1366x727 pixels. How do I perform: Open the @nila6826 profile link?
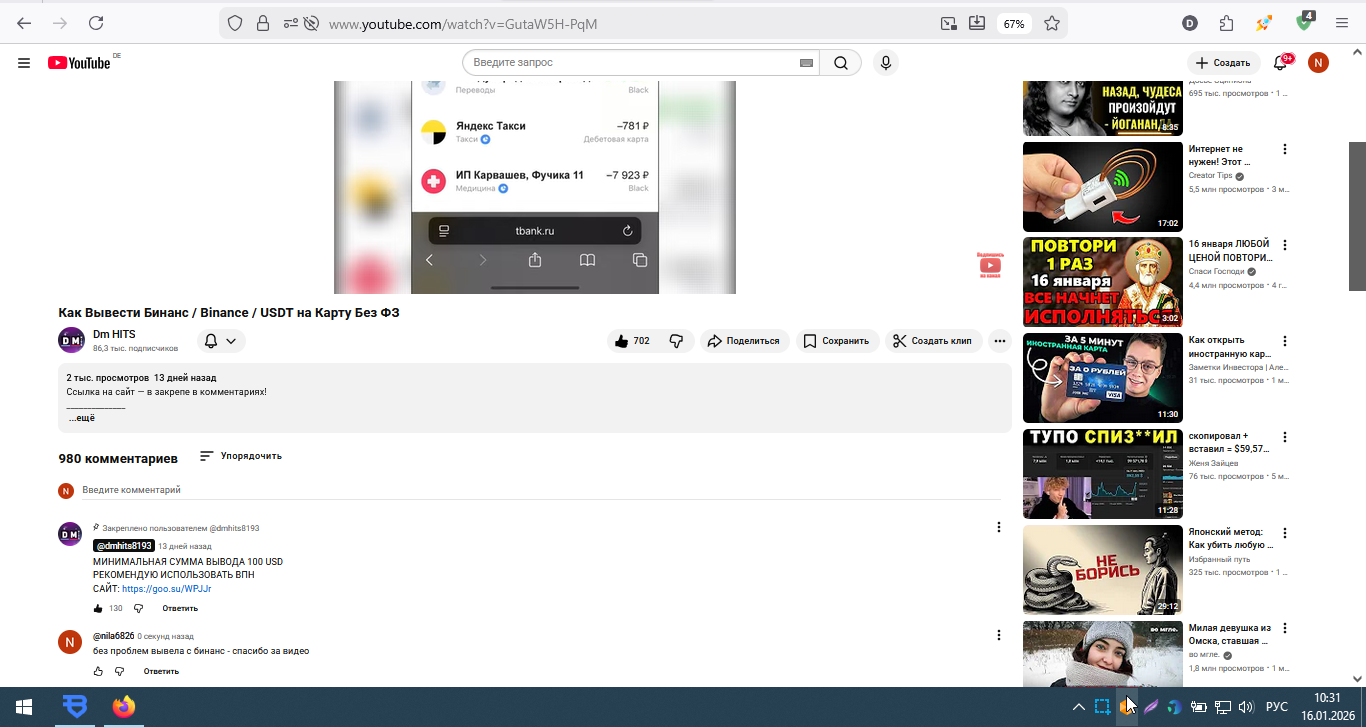[113, 636]
